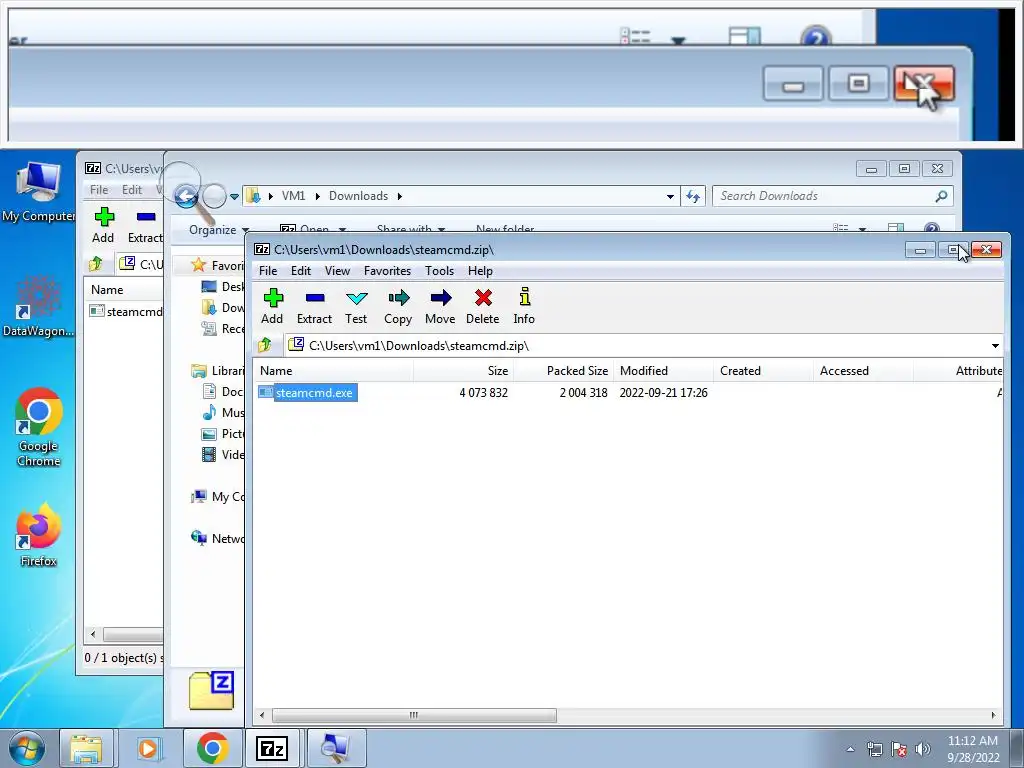Open the Tools menu in 7-Zip
Screen dimensions: 1024x768
coord(439,270)
